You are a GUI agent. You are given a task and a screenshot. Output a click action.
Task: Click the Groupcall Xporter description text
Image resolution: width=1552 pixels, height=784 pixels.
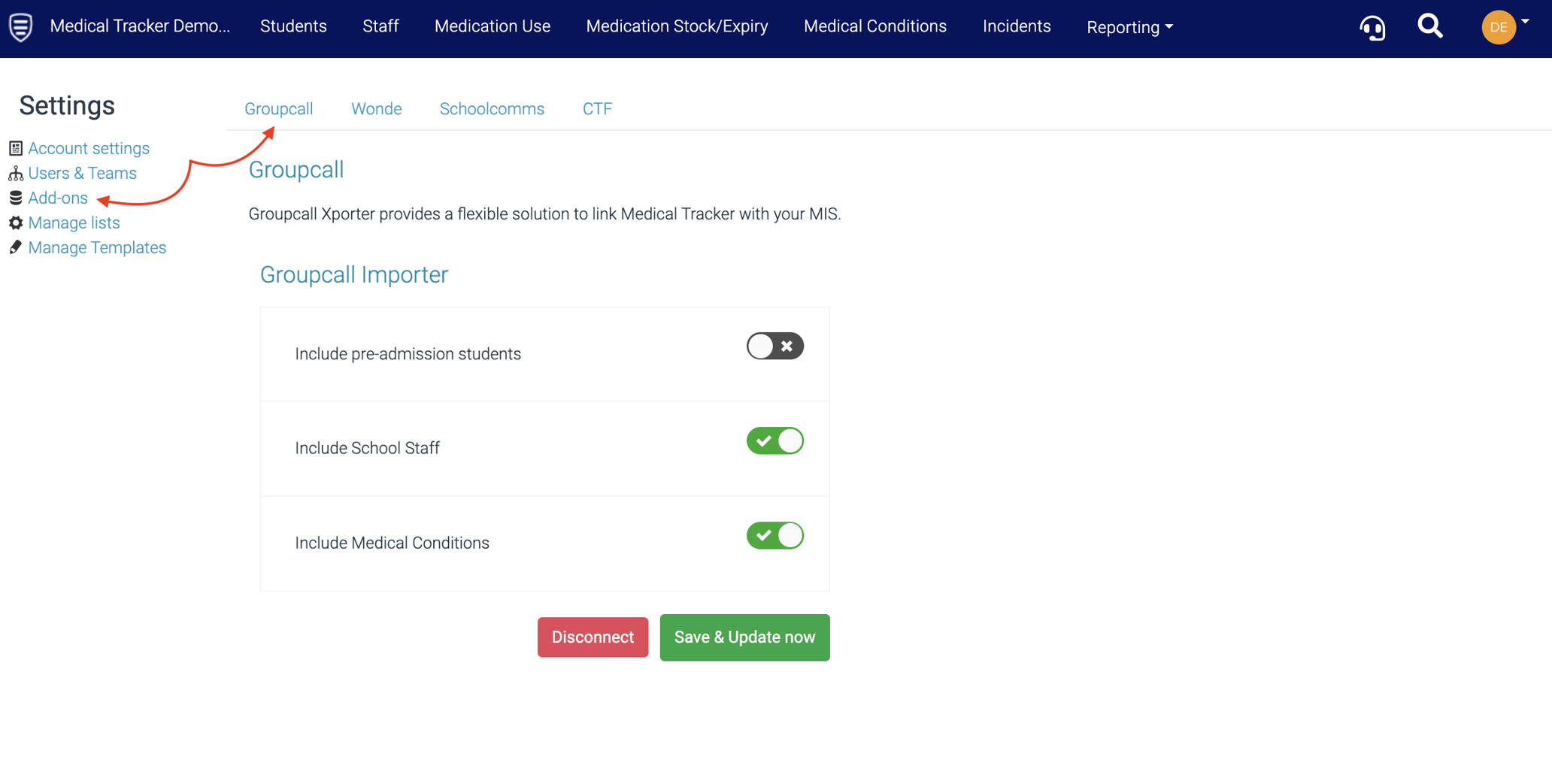click(x=544, y=214)
